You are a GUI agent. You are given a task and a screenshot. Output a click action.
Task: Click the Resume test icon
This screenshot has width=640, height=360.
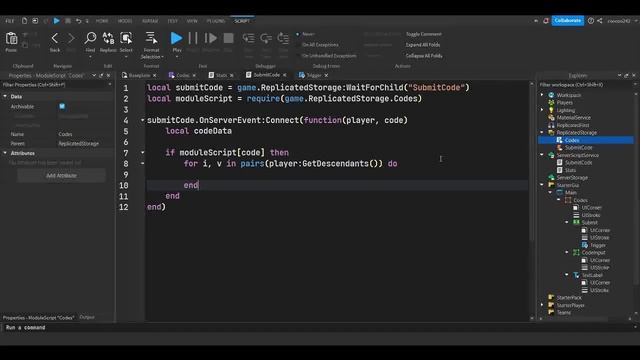(211, 38)
